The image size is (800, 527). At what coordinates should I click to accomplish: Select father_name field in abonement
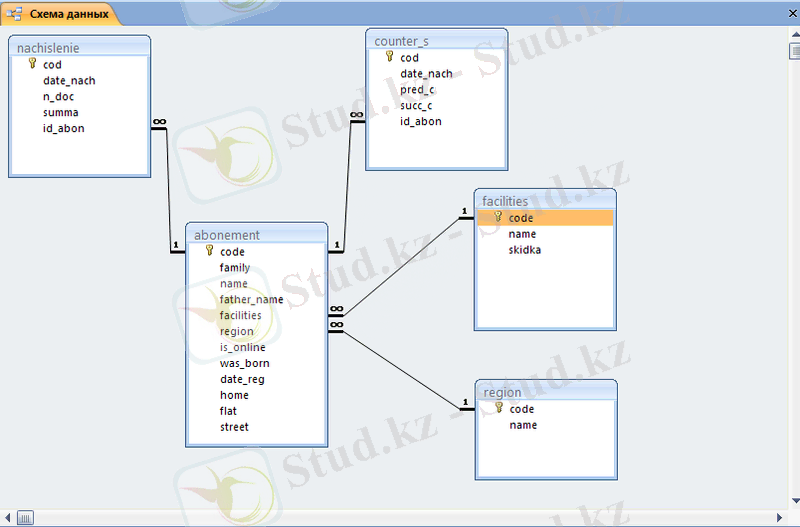point(252,299)
